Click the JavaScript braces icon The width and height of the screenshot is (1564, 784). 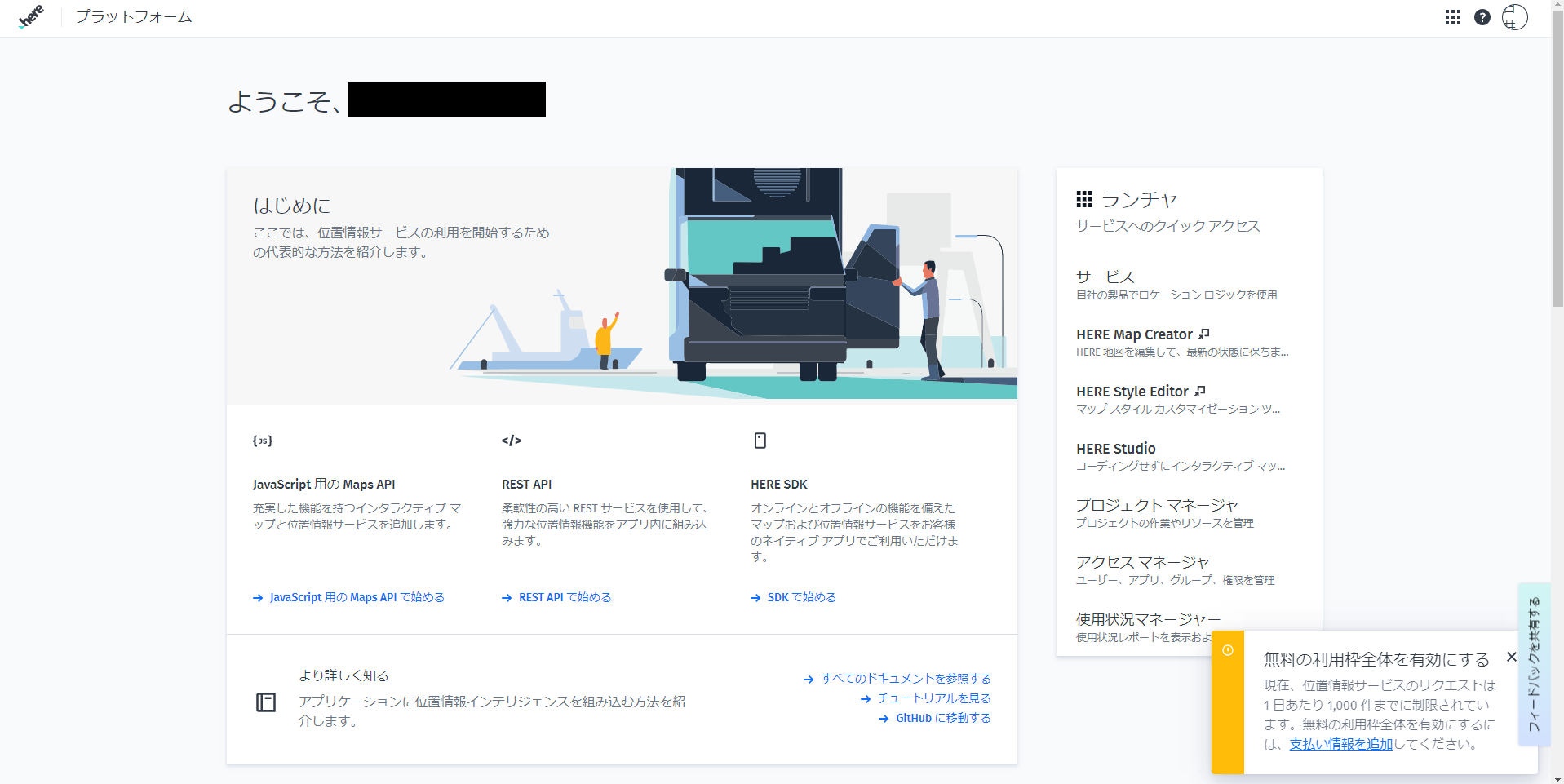click(x=263, y=441)
